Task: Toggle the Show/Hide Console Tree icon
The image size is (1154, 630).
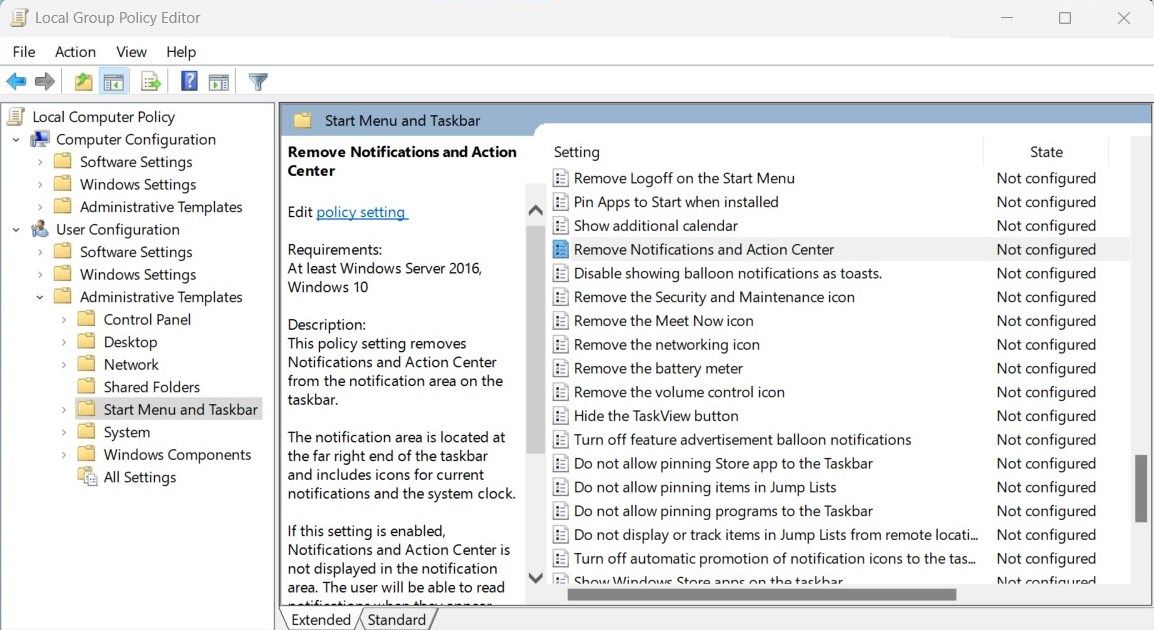Action: pyautogui.click(x=114, y=81)
